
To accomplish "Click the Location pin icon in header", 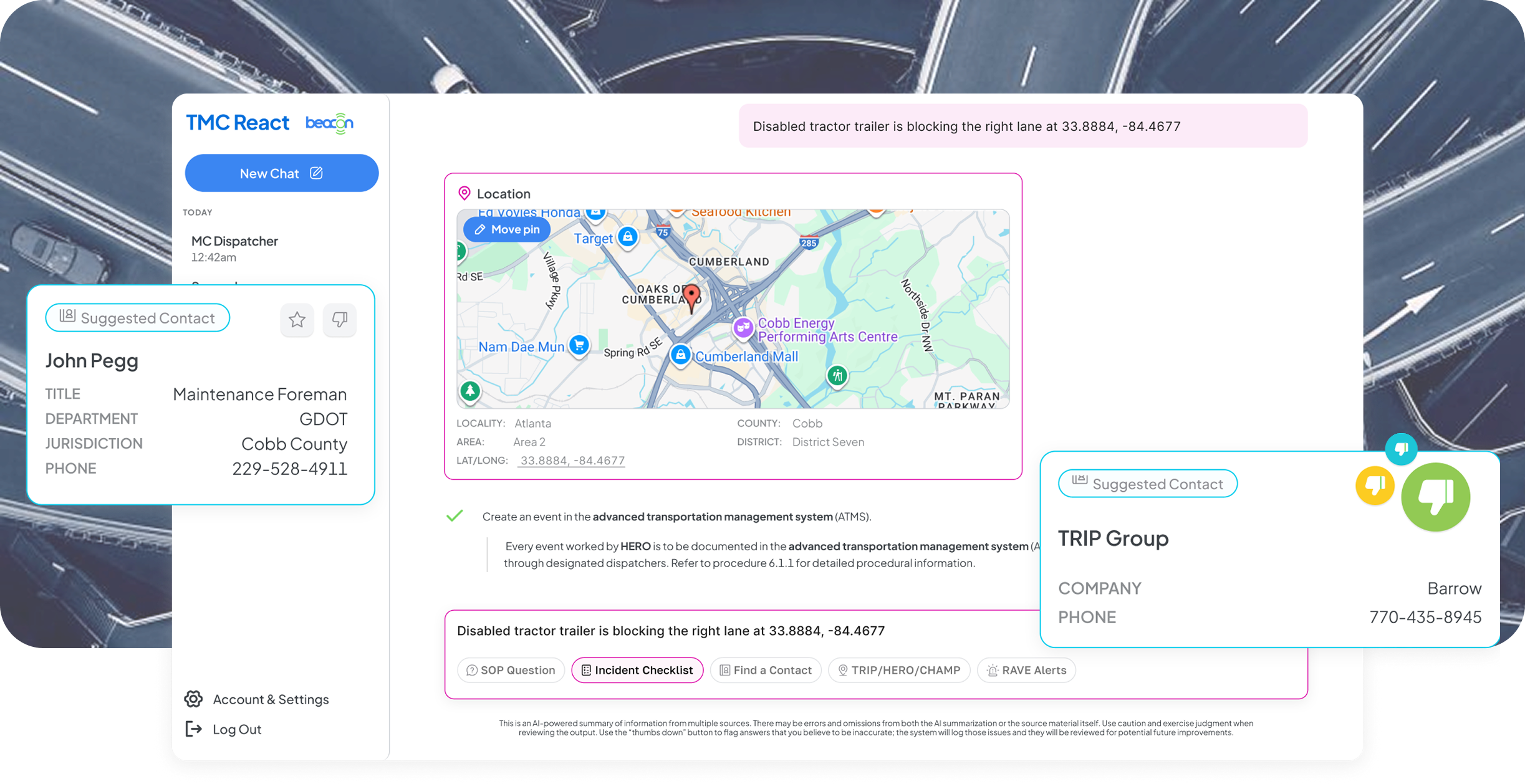I will pos(464,193).
